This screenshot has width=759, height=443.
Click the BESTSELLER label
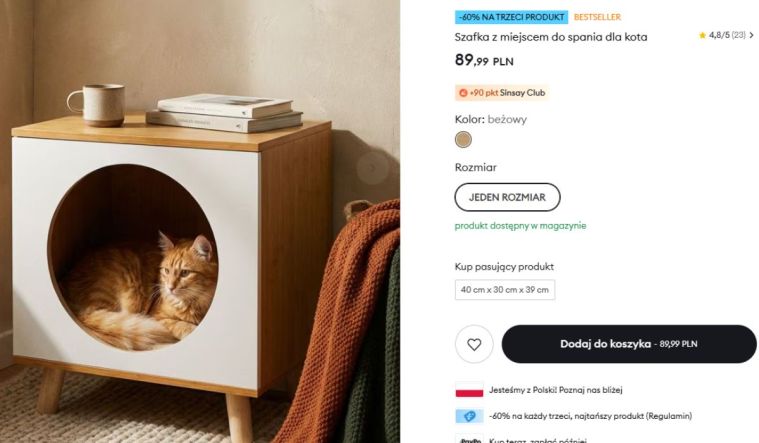point(597,17)
